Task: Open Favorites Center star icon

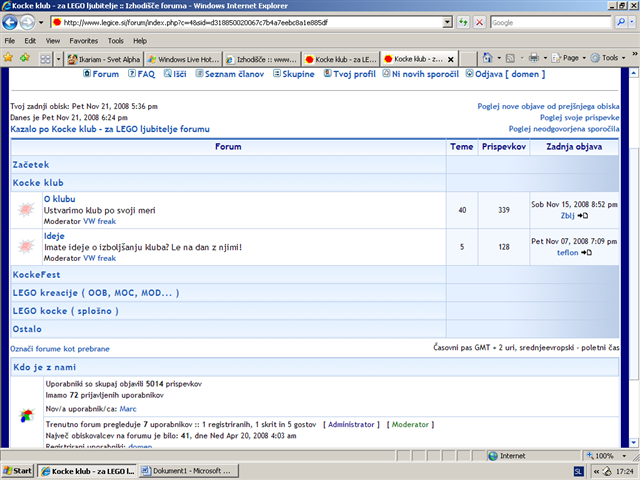Action: click(x=8, y=58)
